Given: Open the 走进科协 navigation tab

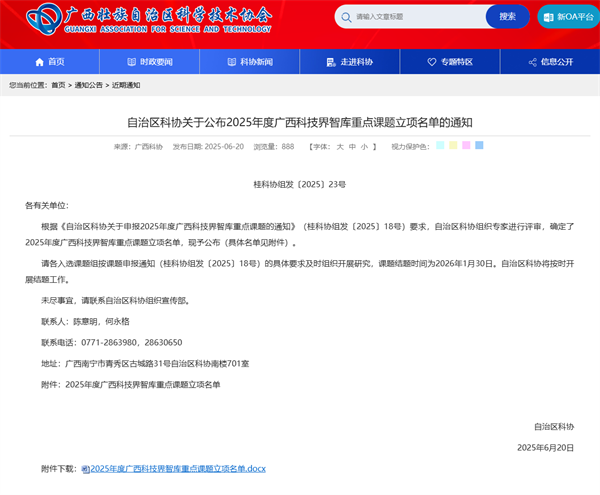Looking at the screenshot, I should point(350,62).
